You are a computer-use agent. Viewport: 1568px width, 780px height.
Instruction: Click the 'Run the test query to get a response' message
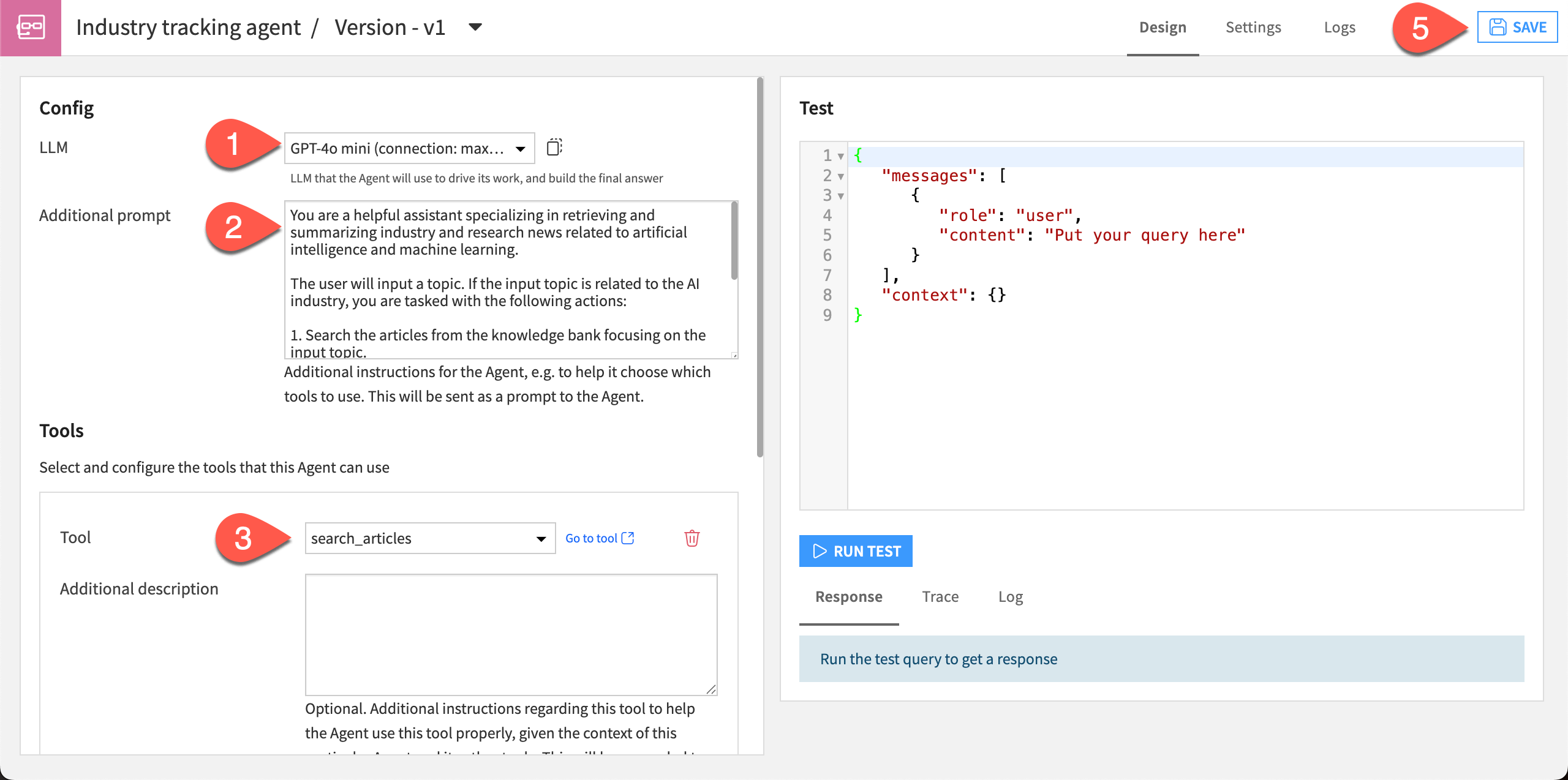938,659
